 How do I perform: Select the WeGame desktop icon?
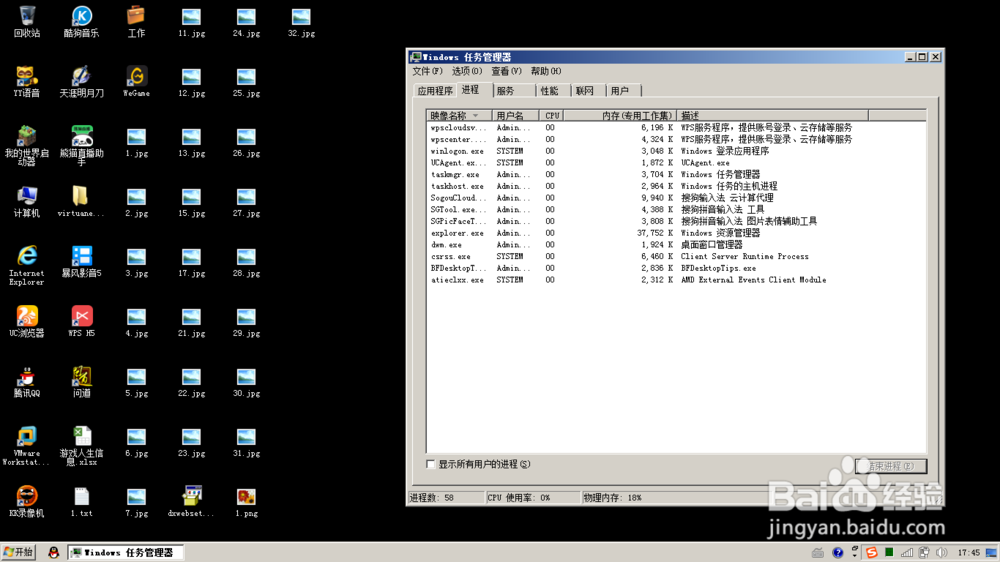(x=136, y=82)
